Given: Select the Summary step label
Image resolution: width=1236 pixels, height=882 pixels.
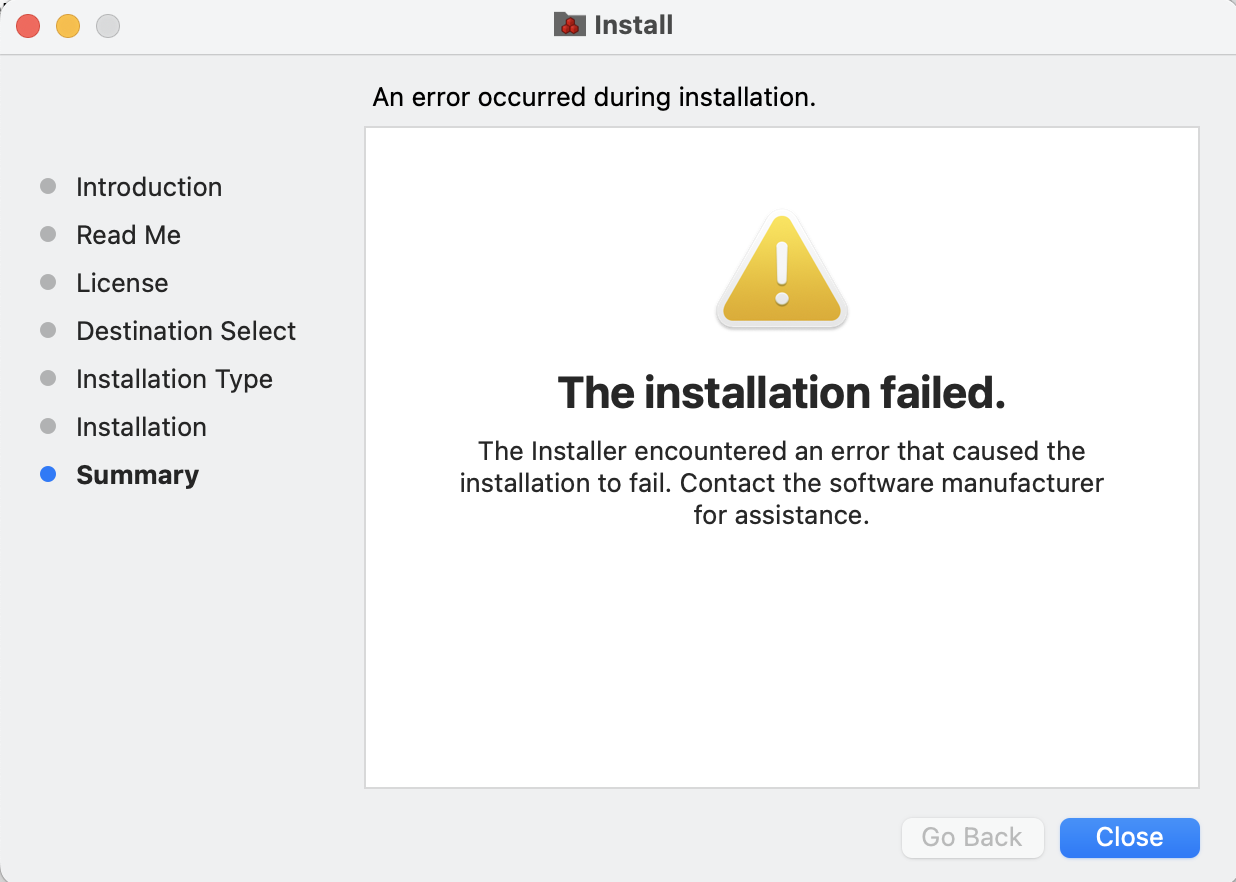Looking at the screenshot, I should 137,475.
